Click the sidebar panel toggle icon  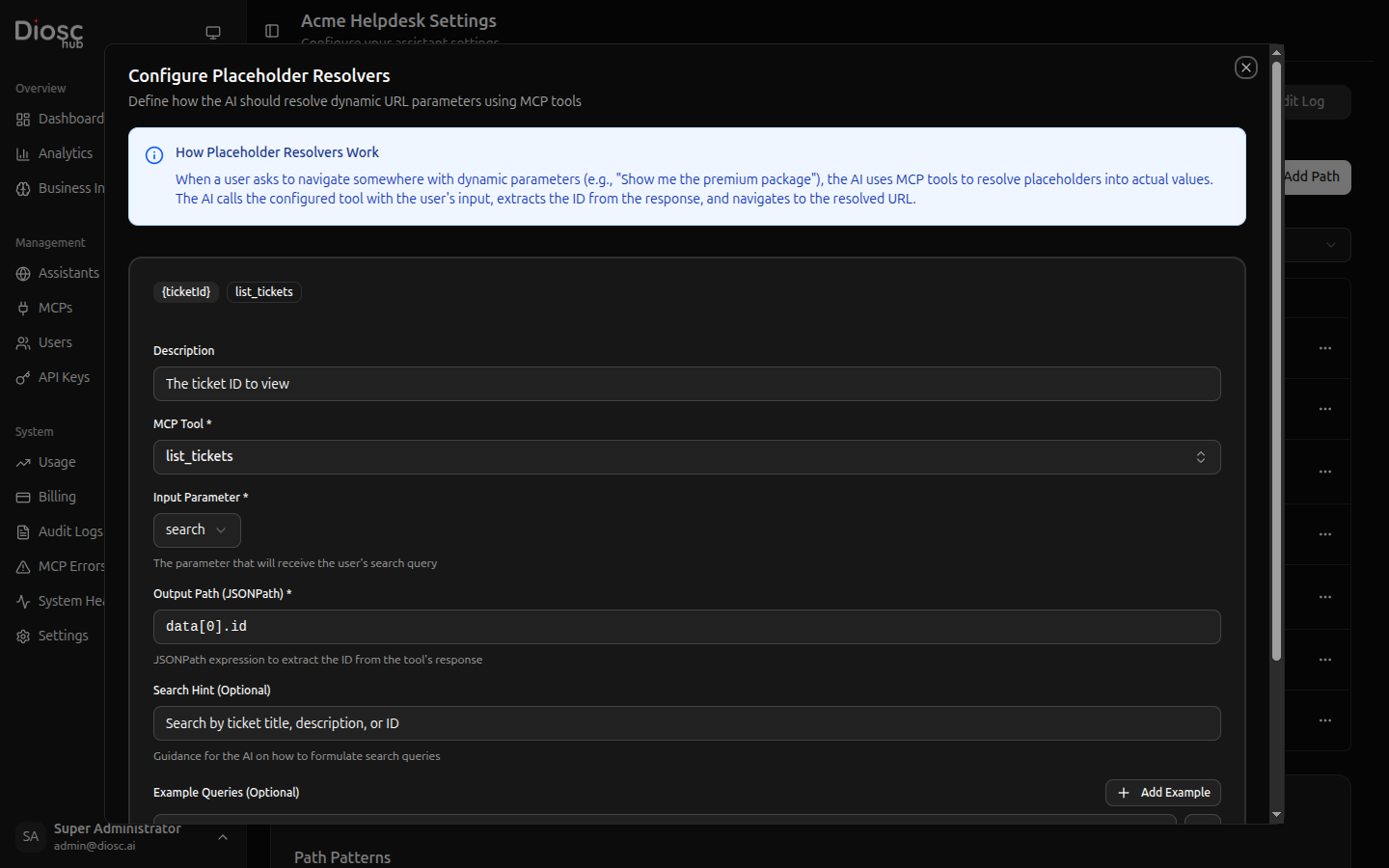[272, 31]
